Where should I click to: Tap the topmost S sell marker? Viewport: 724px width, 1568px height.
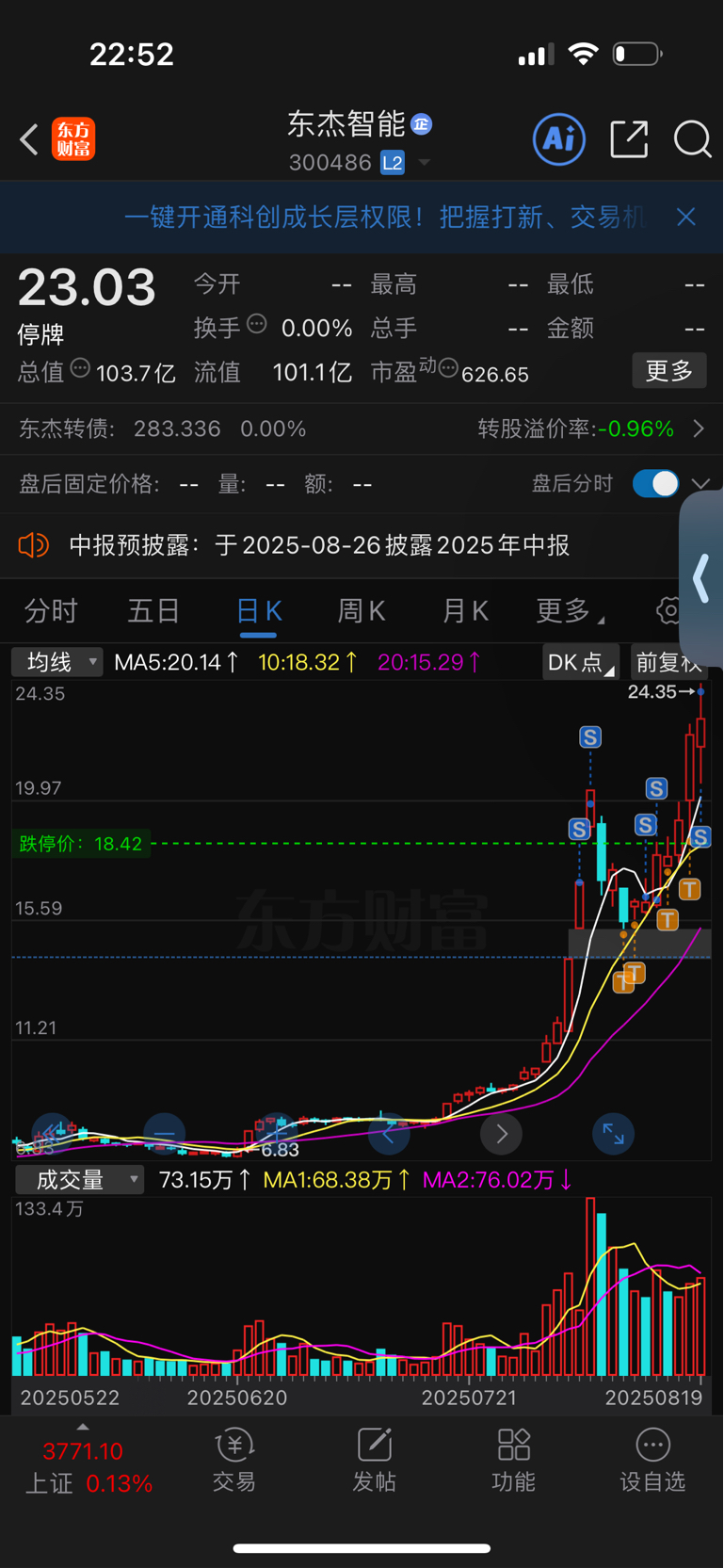pos(590,736)
